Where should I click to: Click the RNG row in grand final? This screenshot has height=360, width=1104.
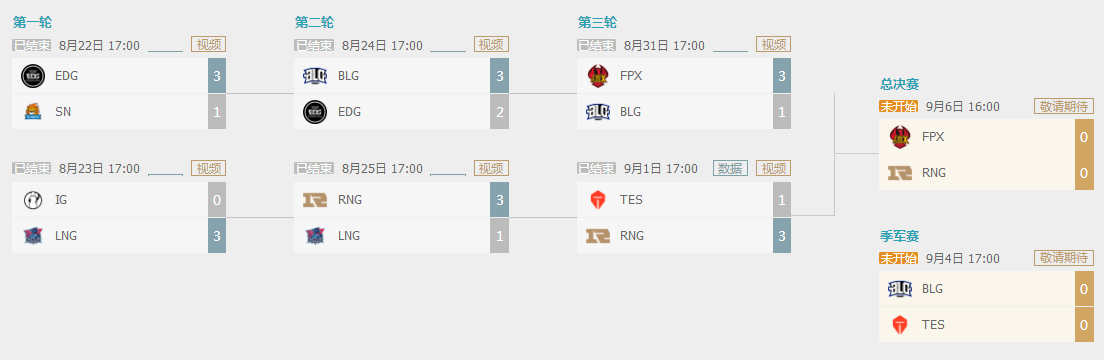point(986,173)
